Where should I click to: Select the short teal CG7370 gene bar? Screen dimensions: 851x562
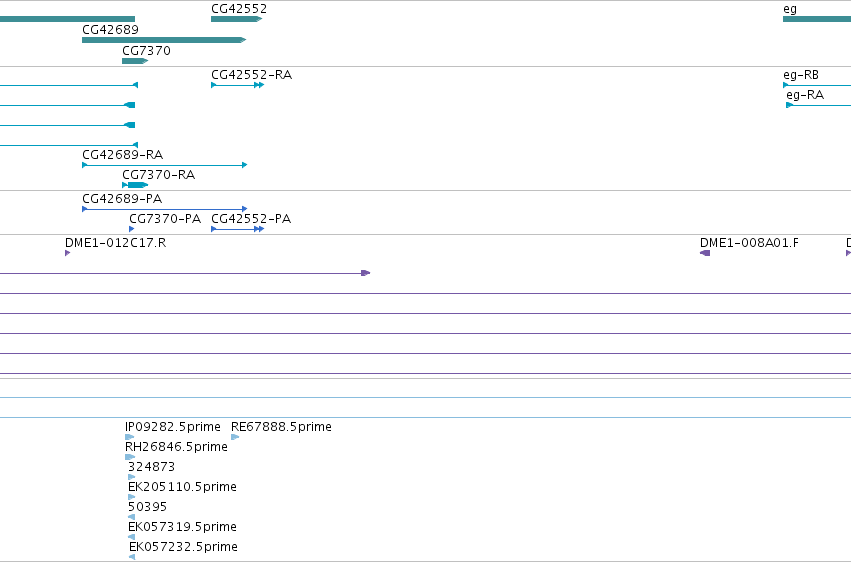(135, 61)
